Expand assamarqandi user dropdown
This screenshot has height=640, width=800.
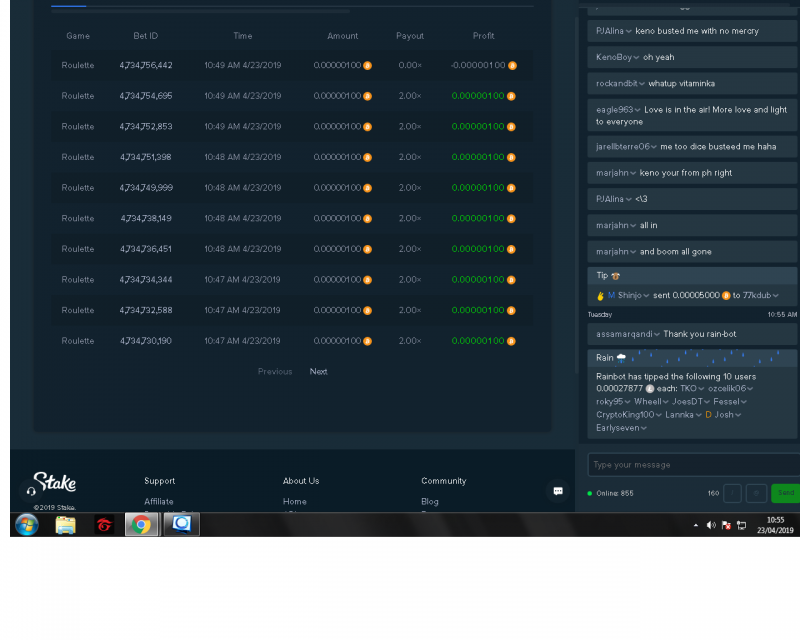pyautogui.click(x=657, y=335)
